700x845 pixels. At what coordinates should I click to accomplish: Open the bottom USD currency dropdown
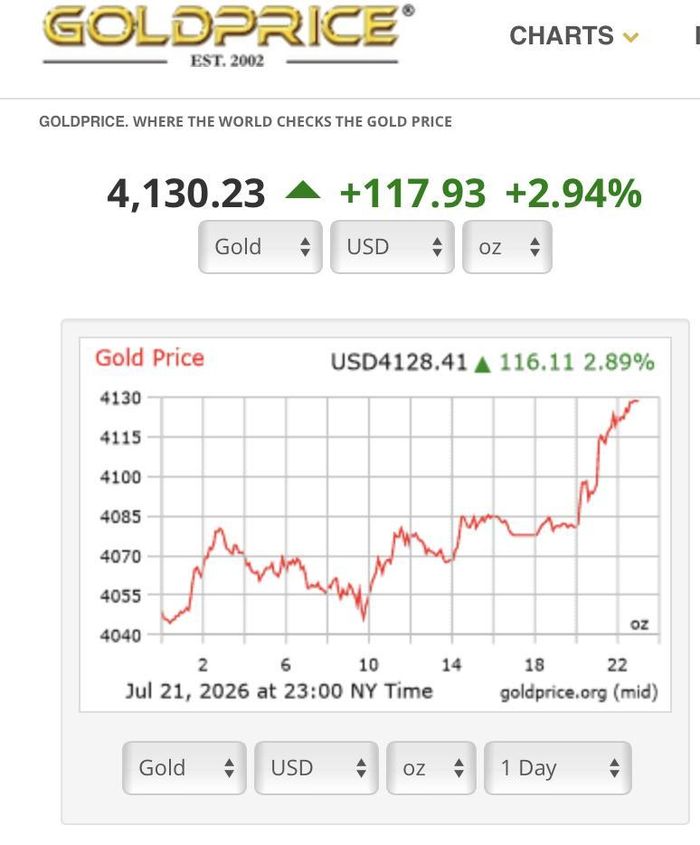click(x=316, y=767)
